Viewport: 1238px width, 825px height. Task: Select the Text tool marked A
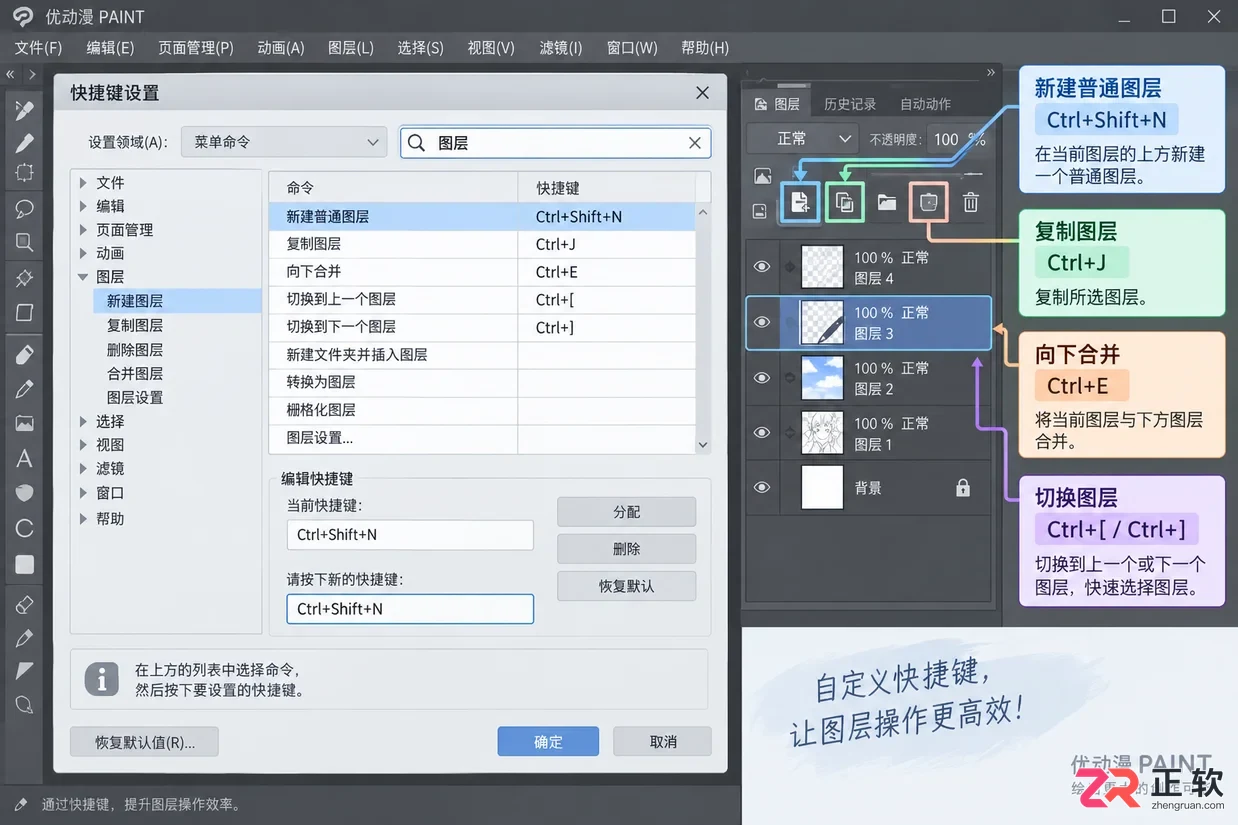pos(24,458)
